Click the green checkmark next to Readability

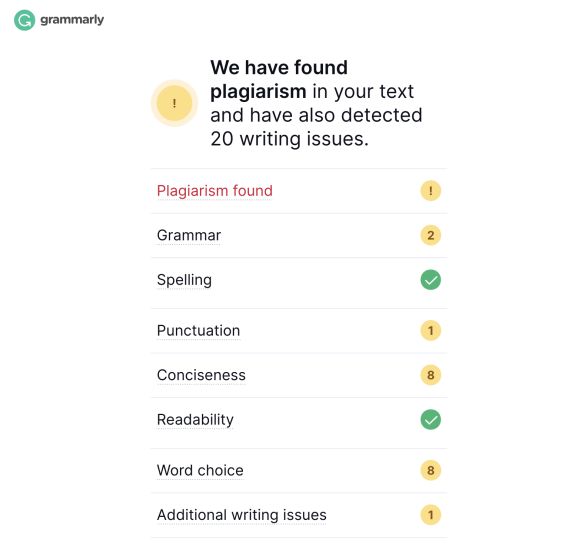(x=430, y=420)
